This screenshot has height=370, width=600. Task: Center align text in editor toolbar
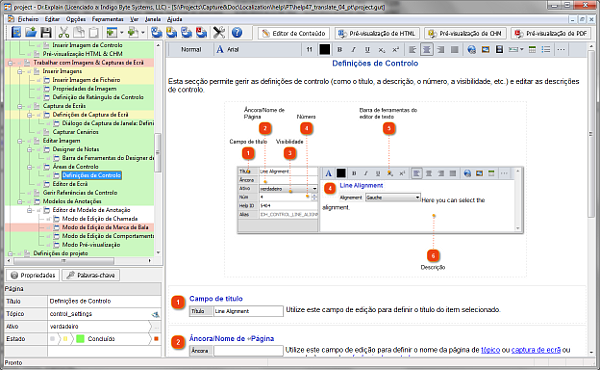(x=427, y=49)
